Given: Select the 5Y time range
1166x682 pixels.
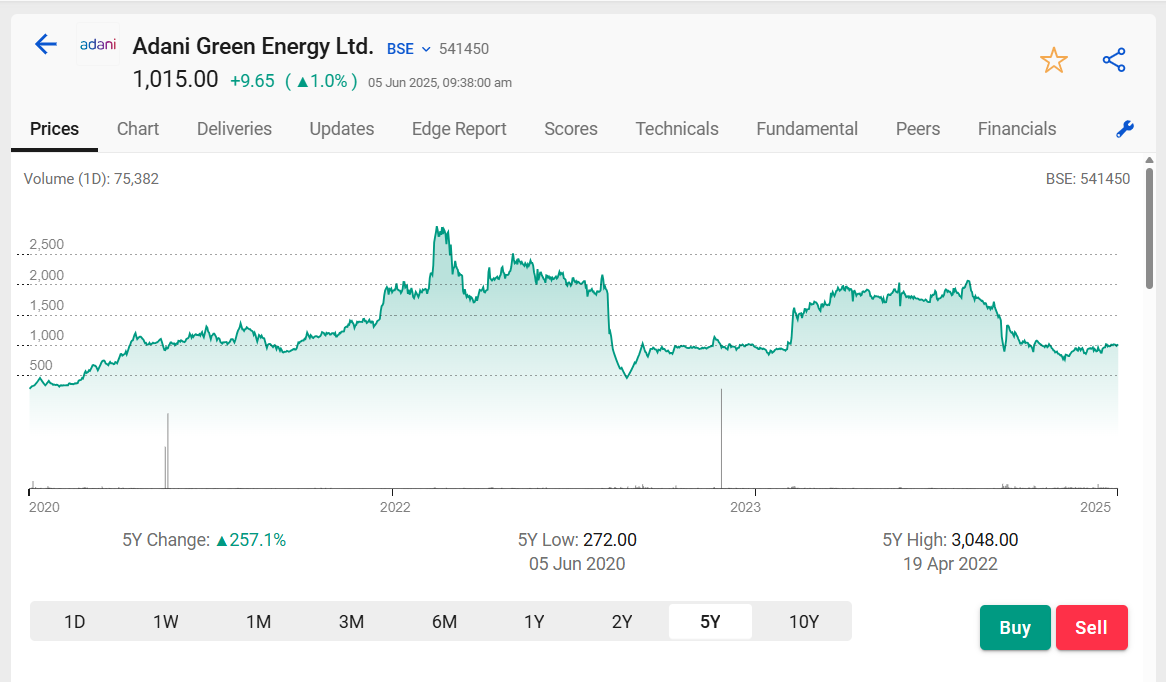Looking at the screenshot, I should click(x=710, y=621).
